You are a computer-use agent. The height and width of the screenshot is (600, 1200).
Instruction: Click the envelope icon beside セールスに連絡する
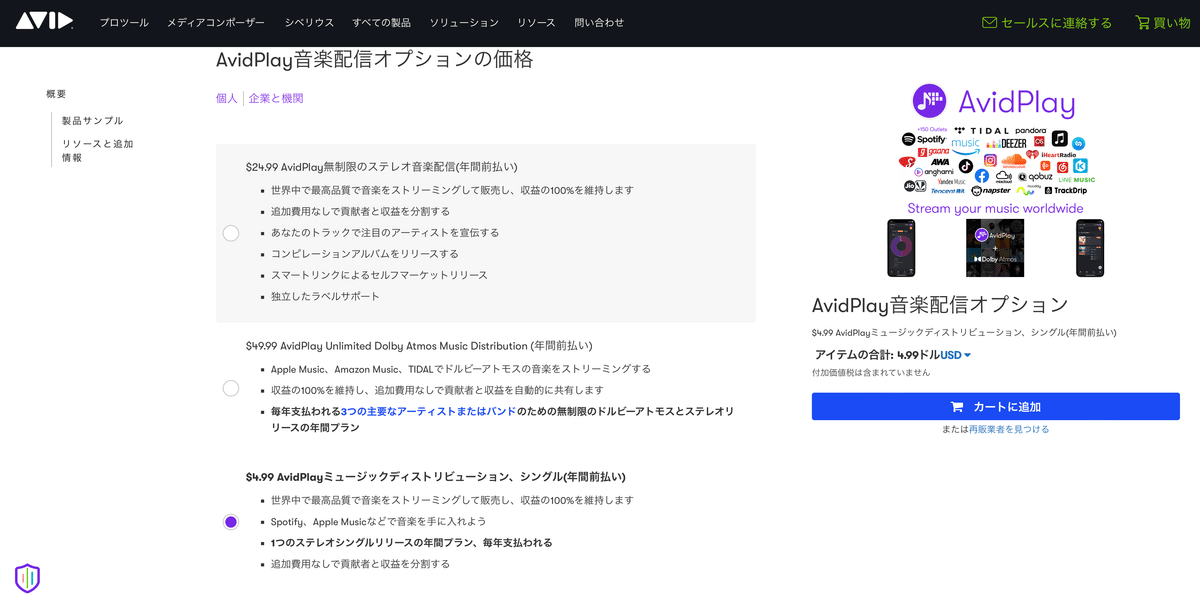coord(989,22)
